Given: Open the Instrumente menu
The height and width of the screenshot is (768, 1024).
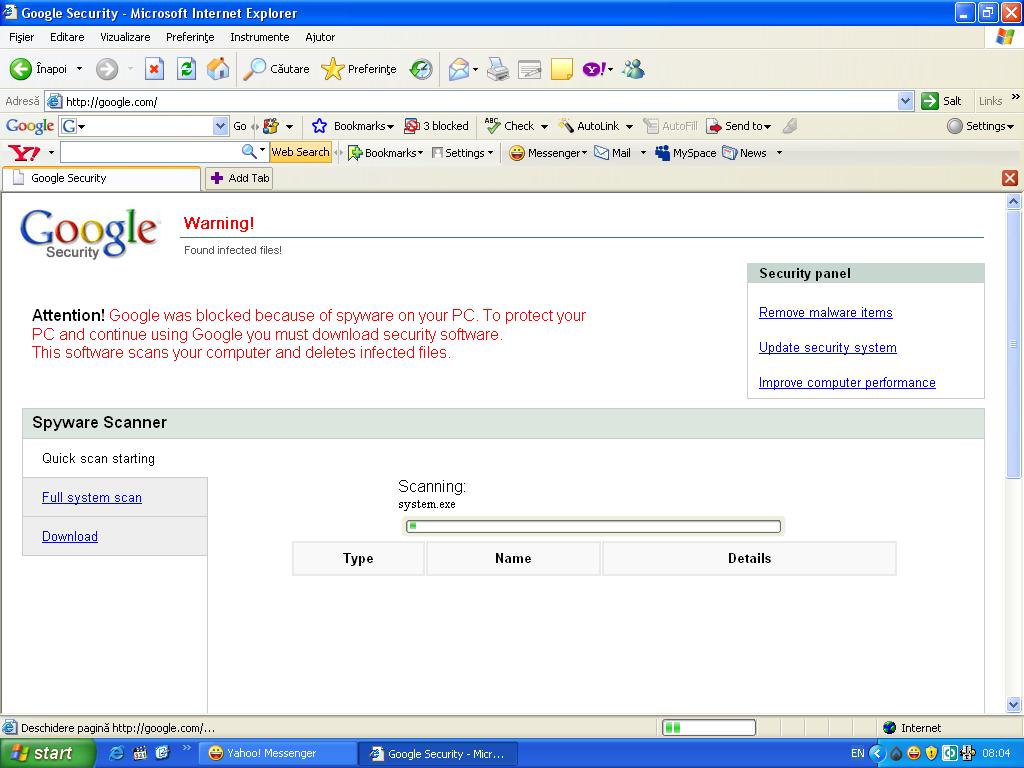Looking at the screenshot, I should (259, 37).
